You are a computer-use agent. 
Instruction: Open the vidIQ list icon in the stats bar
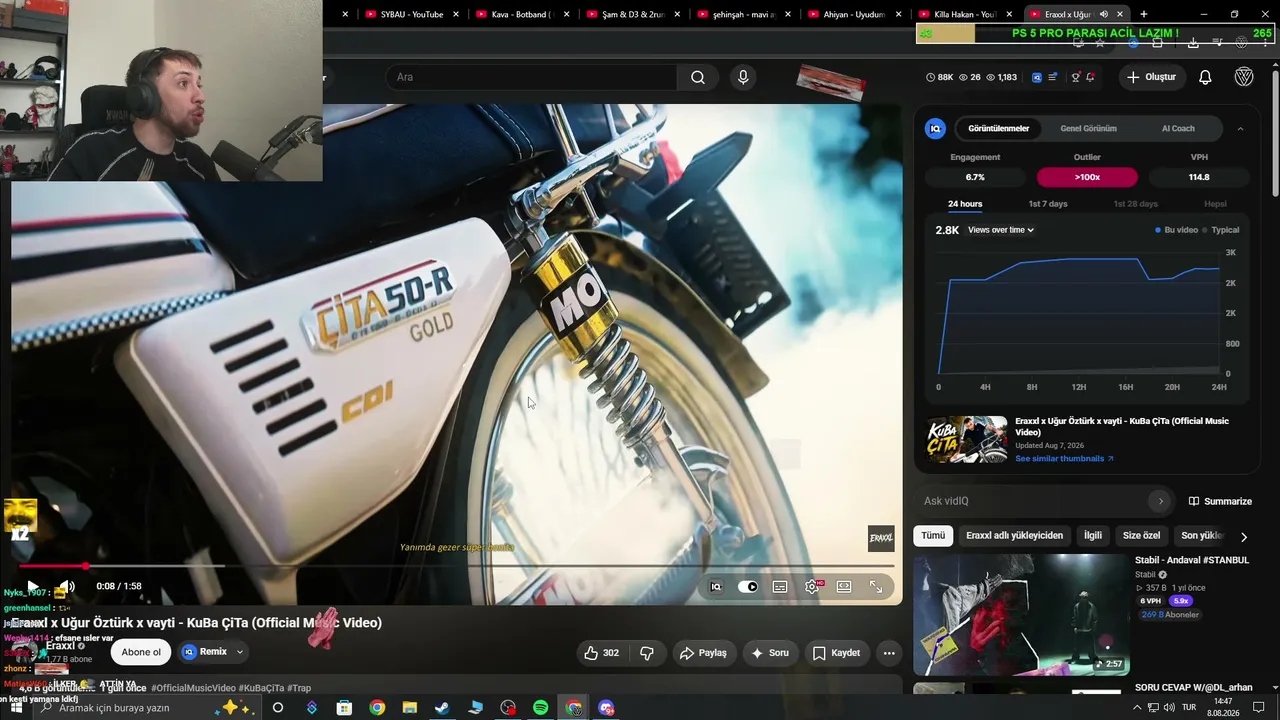pyautogui.click(x=1053, y=77)
